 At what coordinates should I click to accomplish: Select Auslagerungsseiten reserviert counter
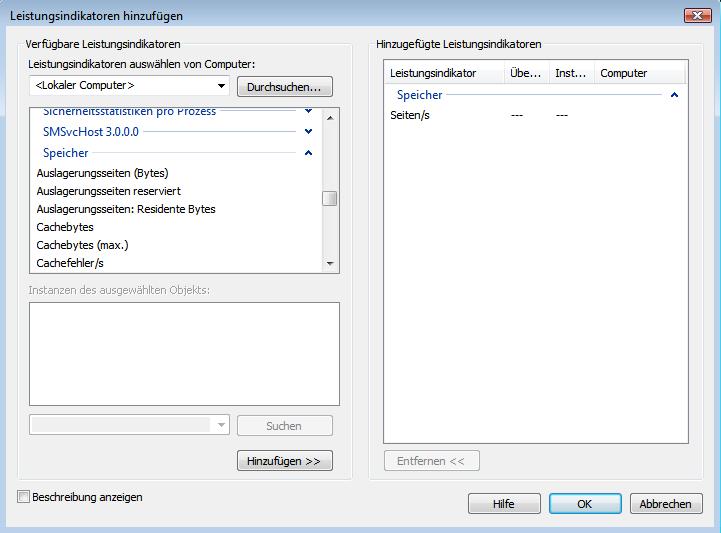(108, 191)
